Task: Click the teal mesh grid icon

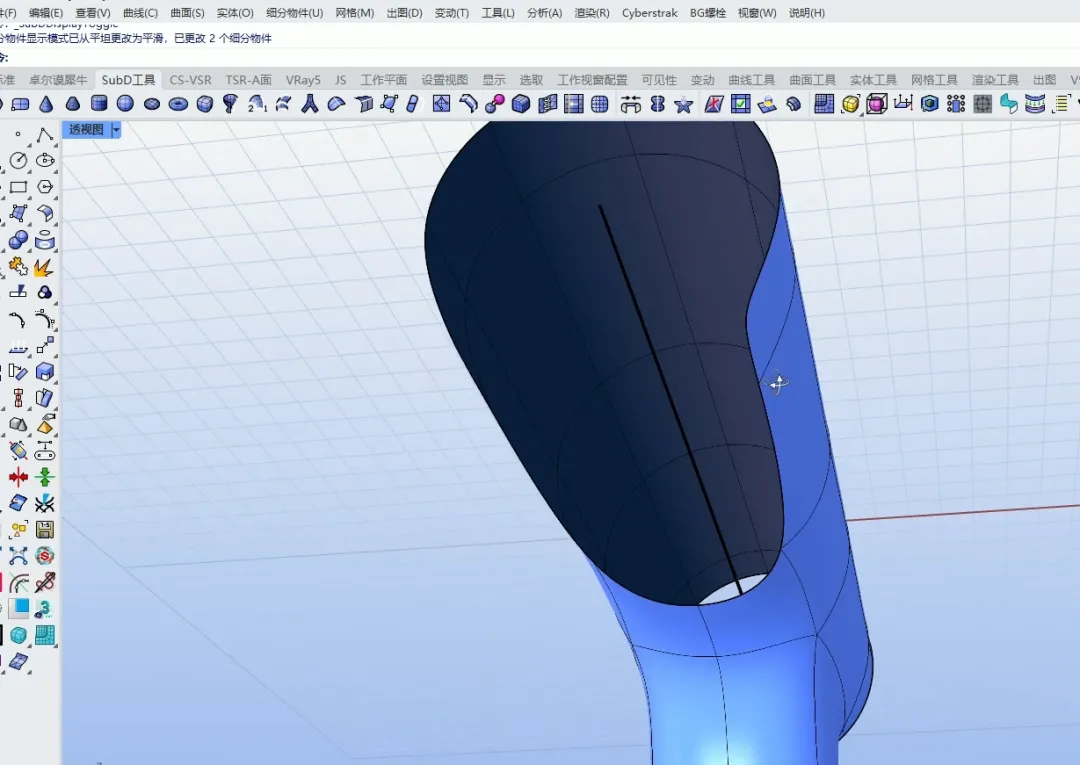Action: 45,635
